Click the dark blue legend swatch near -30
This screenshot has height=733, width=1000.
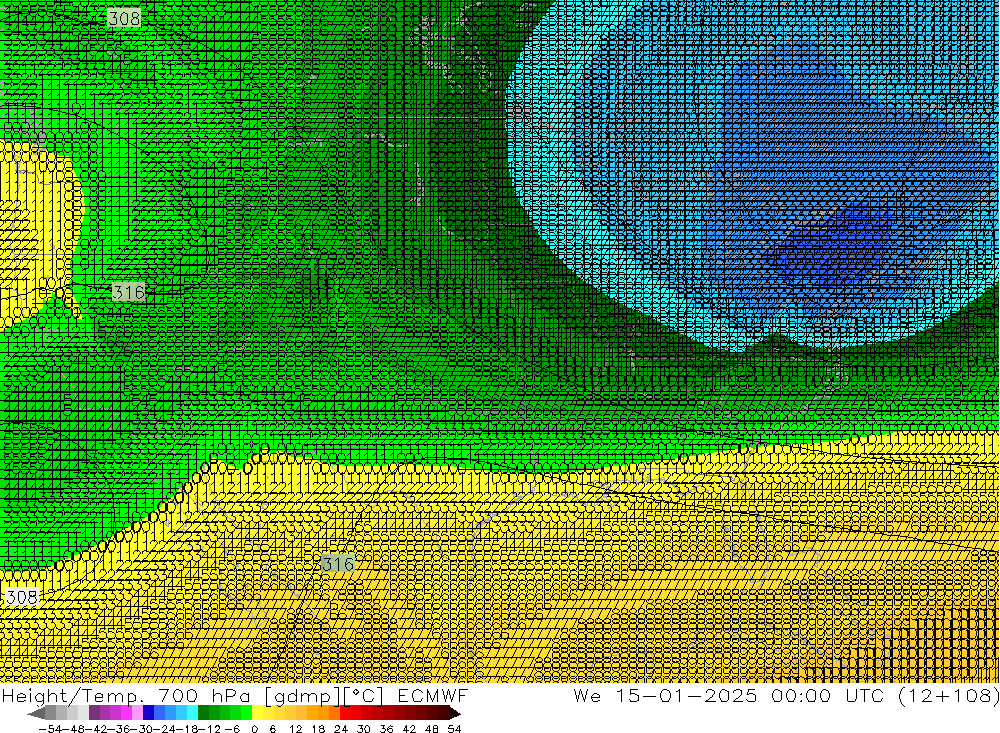pyautogui.click(x=149, y=713)
